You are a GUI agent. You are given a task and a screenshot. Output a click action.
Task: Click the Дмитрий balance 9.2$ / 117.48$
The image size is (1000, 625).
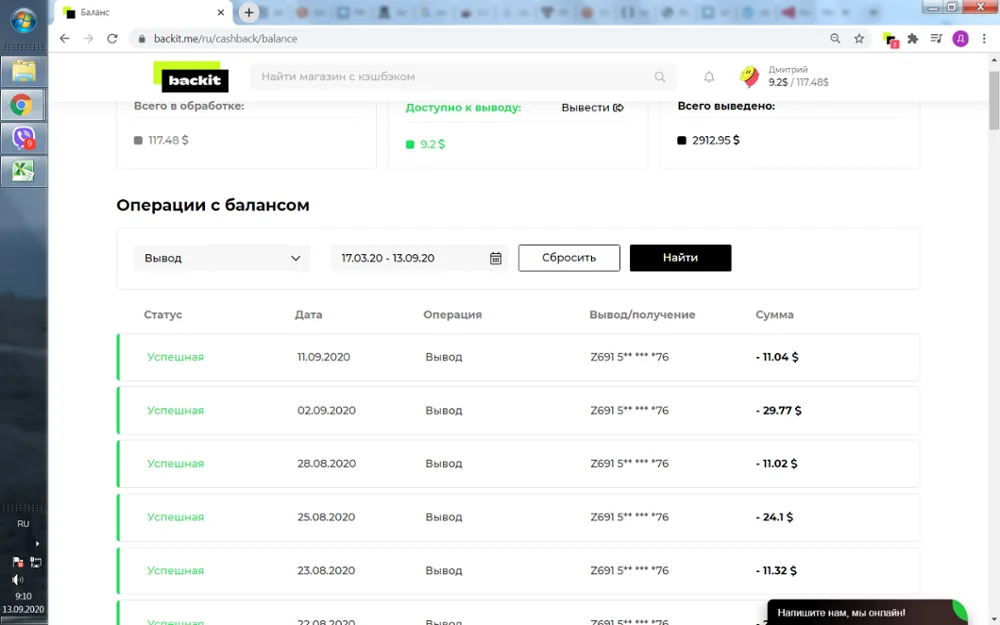click(x=798, y=82)
